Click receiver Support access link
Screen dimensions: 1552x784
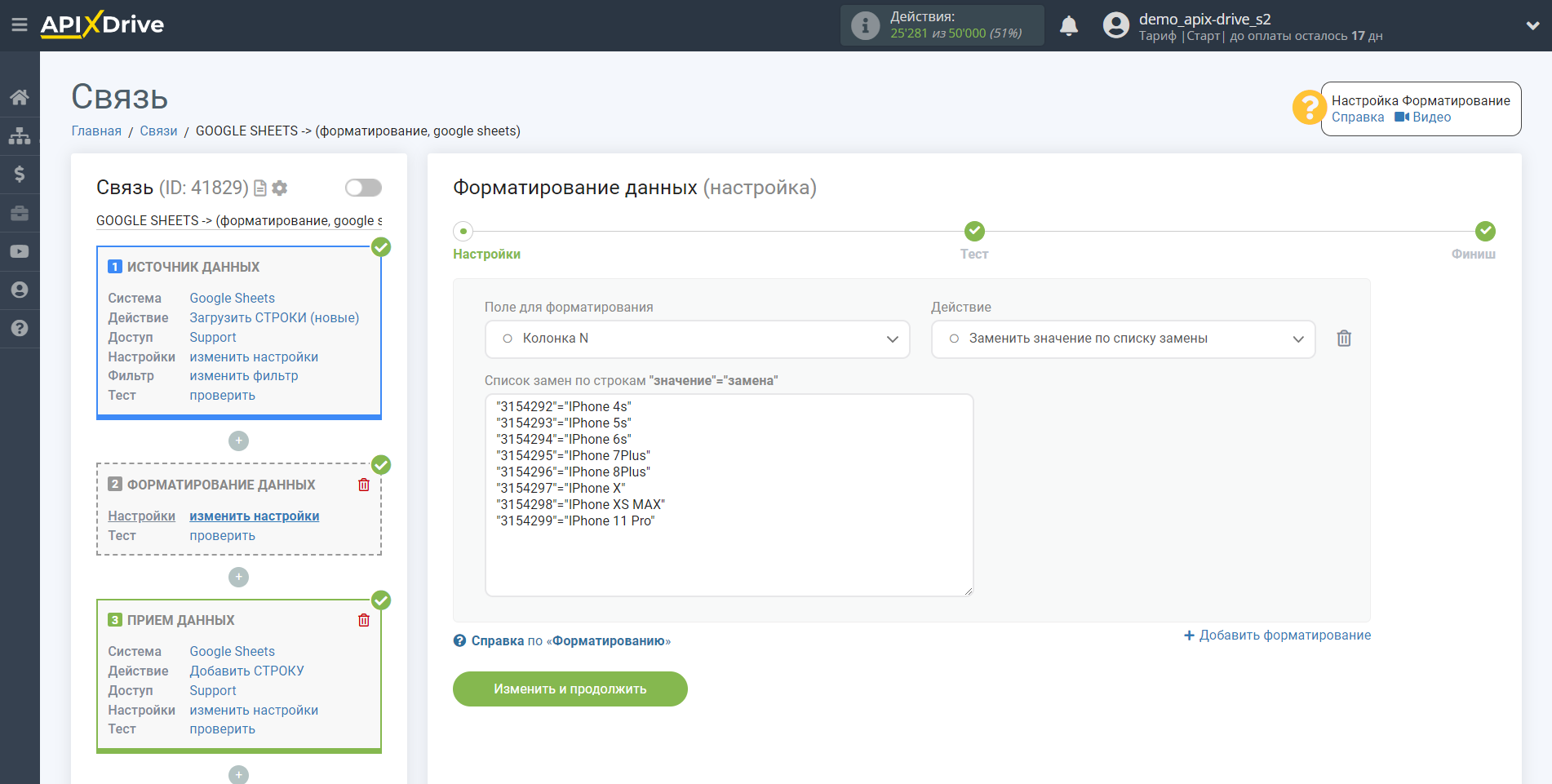pyautogui.click(x=213, y=691)
